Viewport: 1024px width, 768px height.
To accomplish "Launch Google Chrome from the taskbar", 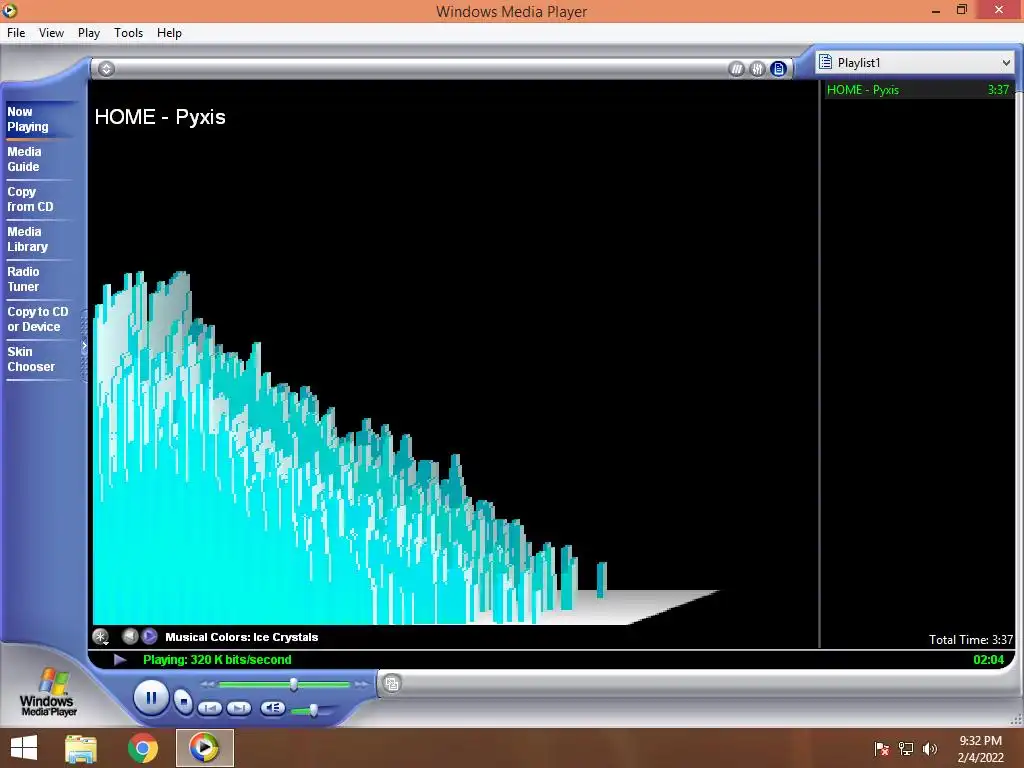I will [142, 748].
